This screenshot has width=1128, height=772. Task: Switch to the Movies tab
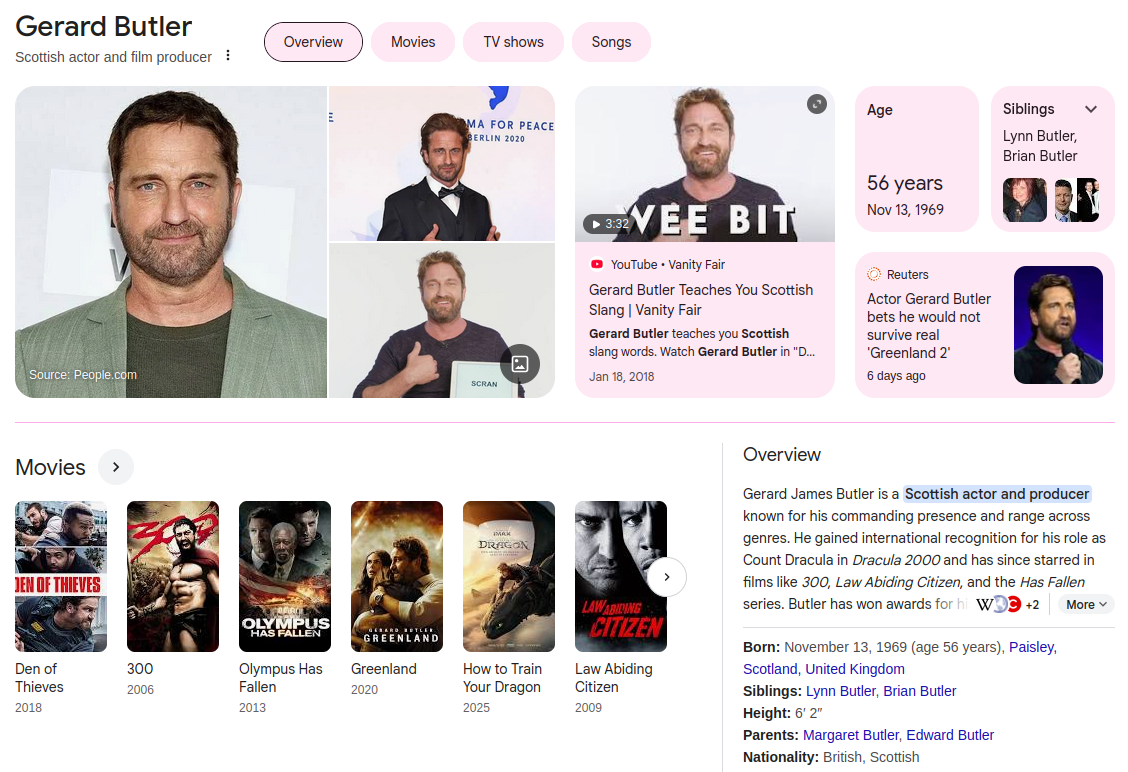[x=413, y=42]
